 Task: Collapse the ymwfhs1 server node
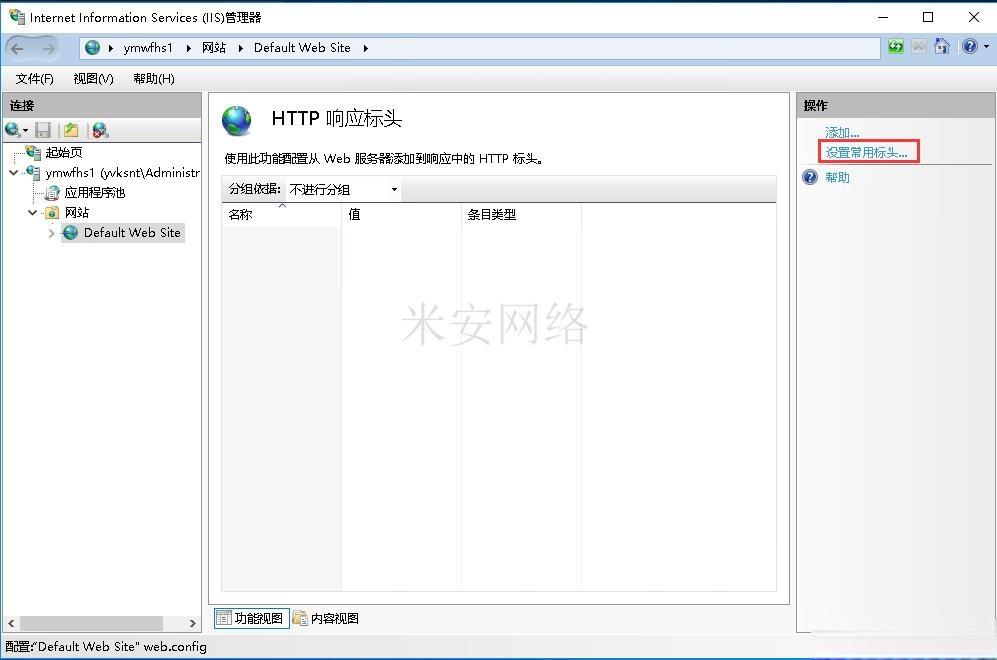click(13, 172)
